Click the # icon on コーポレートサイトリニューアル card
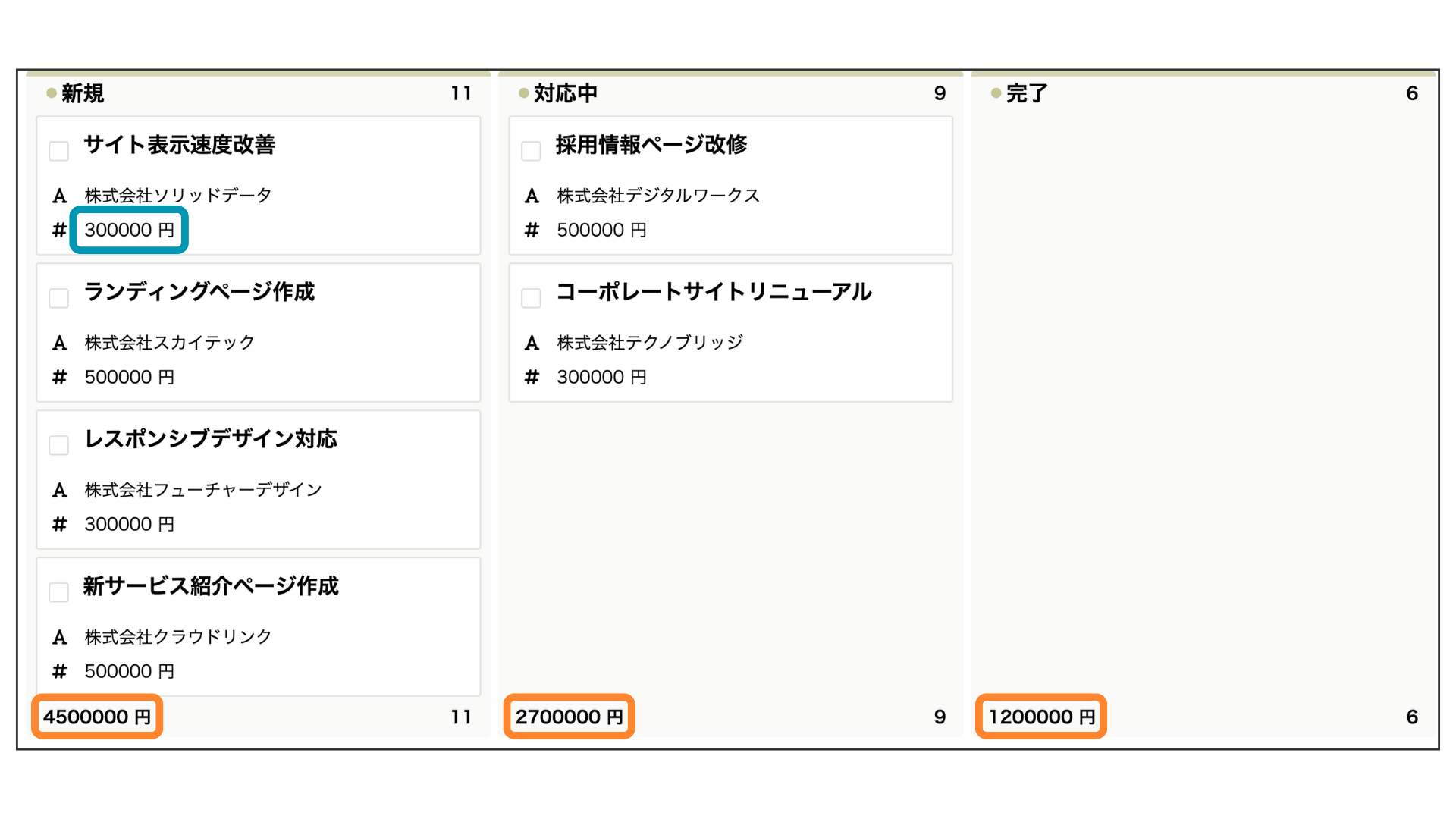This screenshot has width=1456, height=819. 532,377
